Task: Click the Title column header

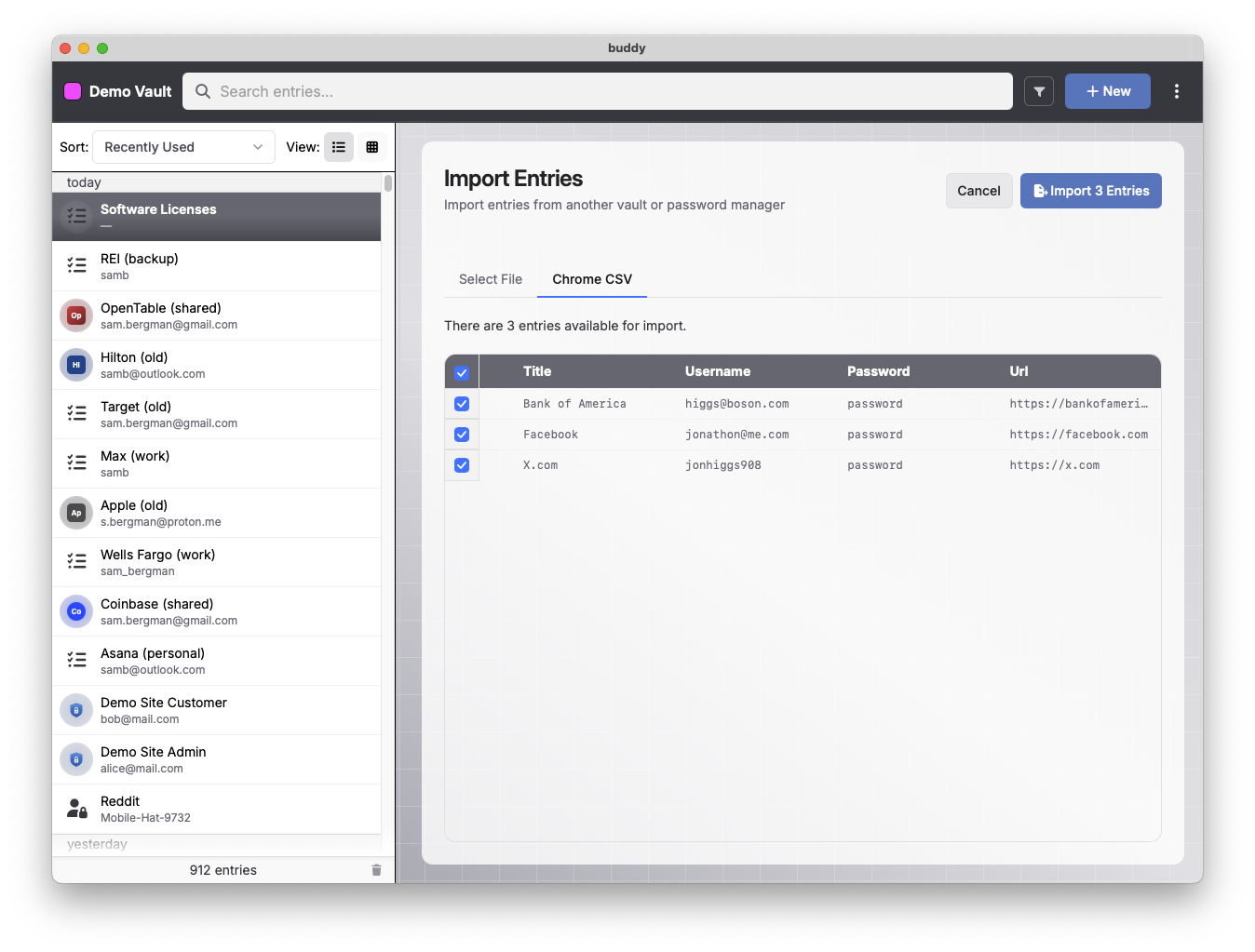Action: coord(537,371)
